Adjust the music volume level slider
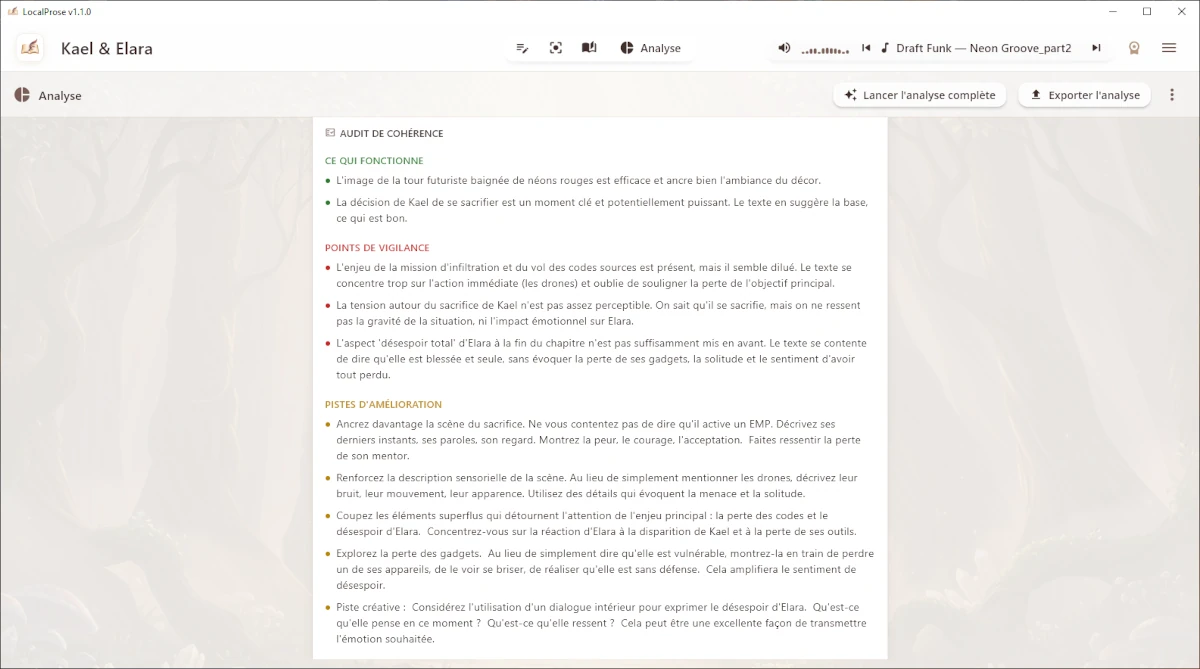1200x669 pixels. click(826, 49)
